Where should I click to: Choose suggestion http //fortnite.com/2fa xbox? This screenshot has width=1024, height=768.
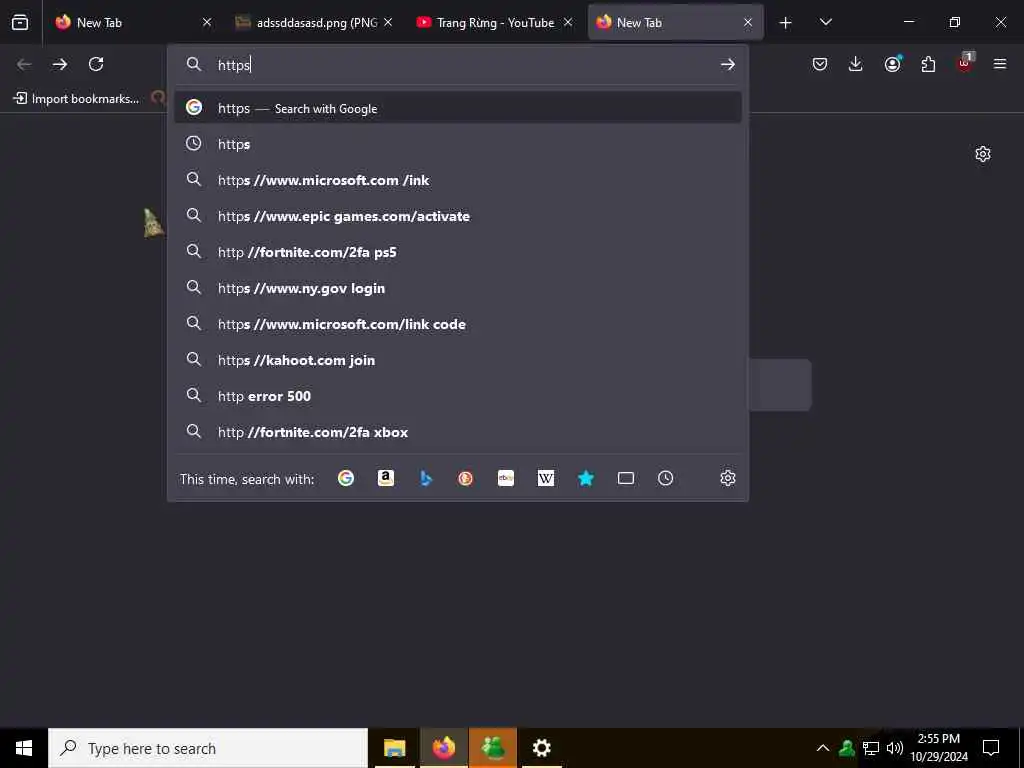click(x=457, y=432)
